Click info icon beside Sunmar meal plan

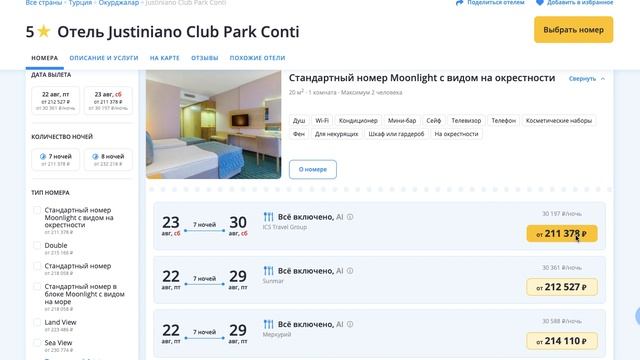tap(350, 271)
